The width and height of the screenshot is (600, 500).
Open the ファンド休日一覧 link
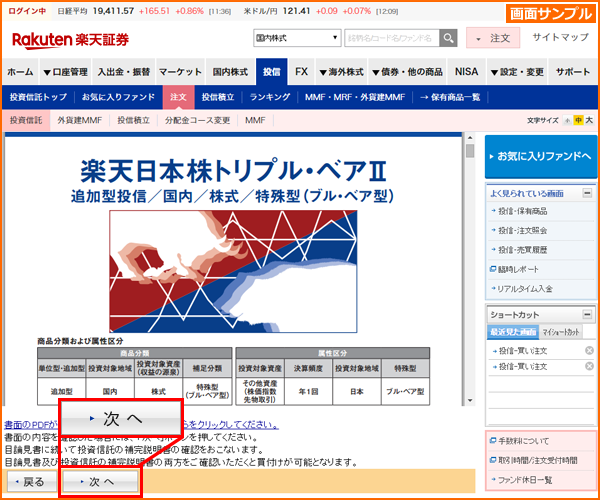click(x=524, y=480)
